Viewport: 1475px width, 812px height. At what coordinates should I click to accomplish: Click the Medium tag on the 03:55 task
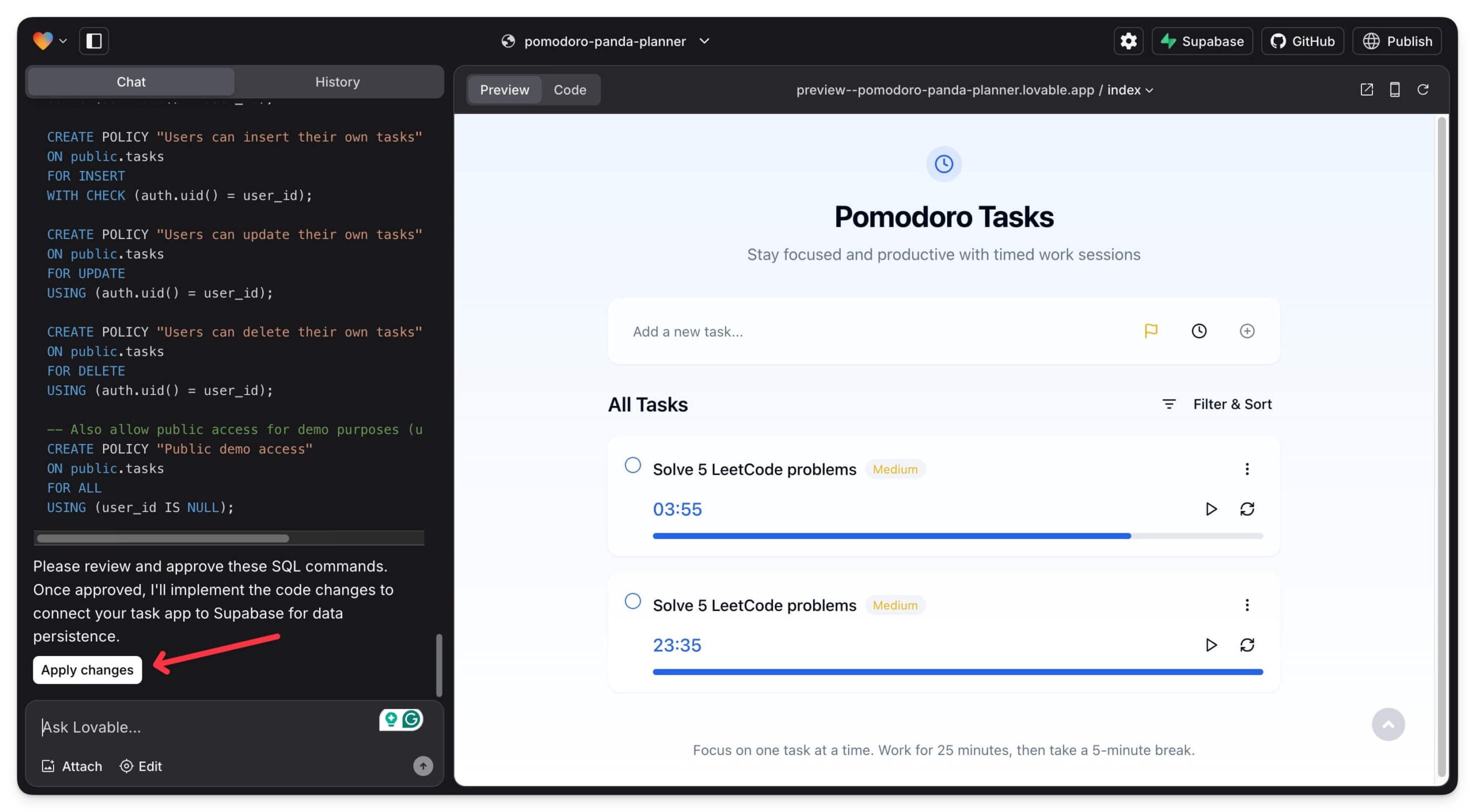click(x=895, y=469)
